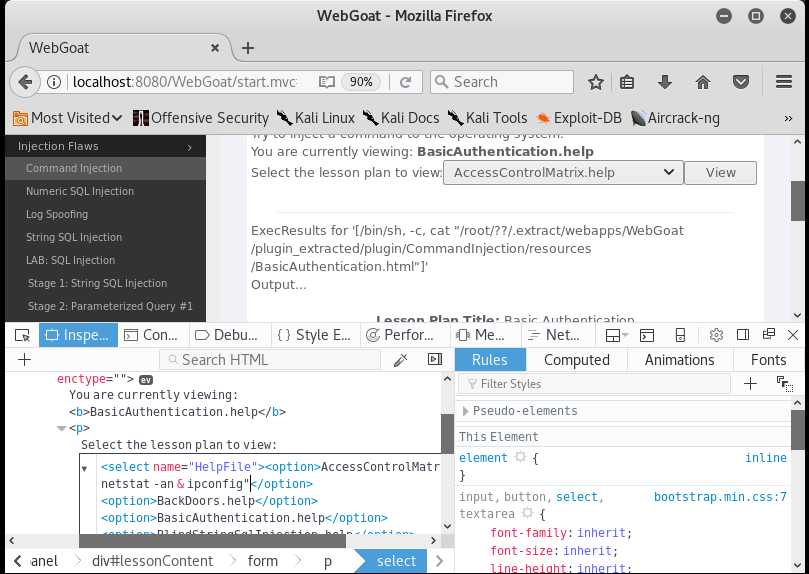This screenshot has width=809, height=574.
Task: Toggle responsive design mode icon
Action: point(681,335)
